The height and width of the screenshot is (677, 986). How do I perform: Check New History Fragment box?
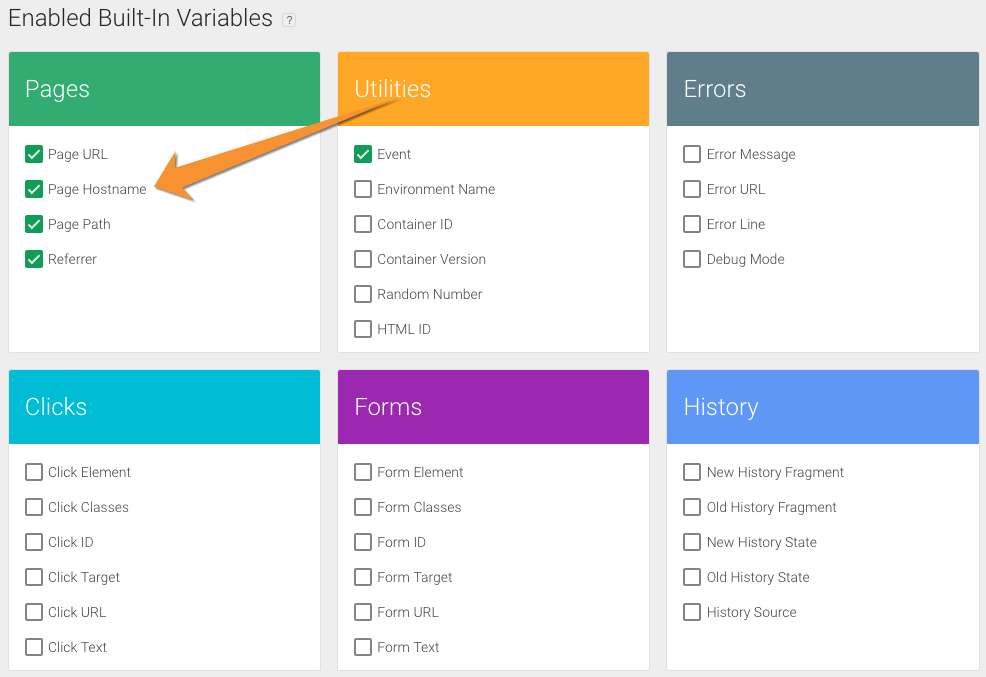(x=692, y=472)
